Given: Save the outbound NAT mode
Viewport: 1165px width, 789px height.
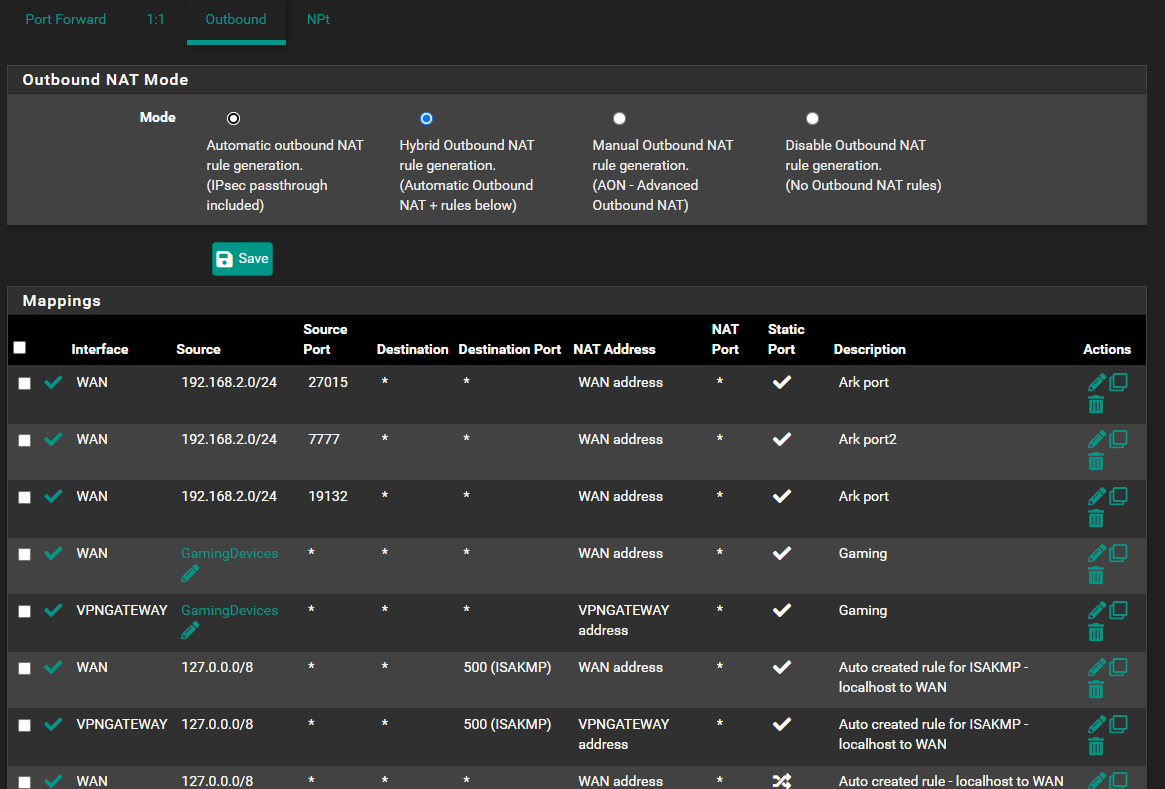Looking at the screenshot, I should pyautogui.click(x=242, y=259).
